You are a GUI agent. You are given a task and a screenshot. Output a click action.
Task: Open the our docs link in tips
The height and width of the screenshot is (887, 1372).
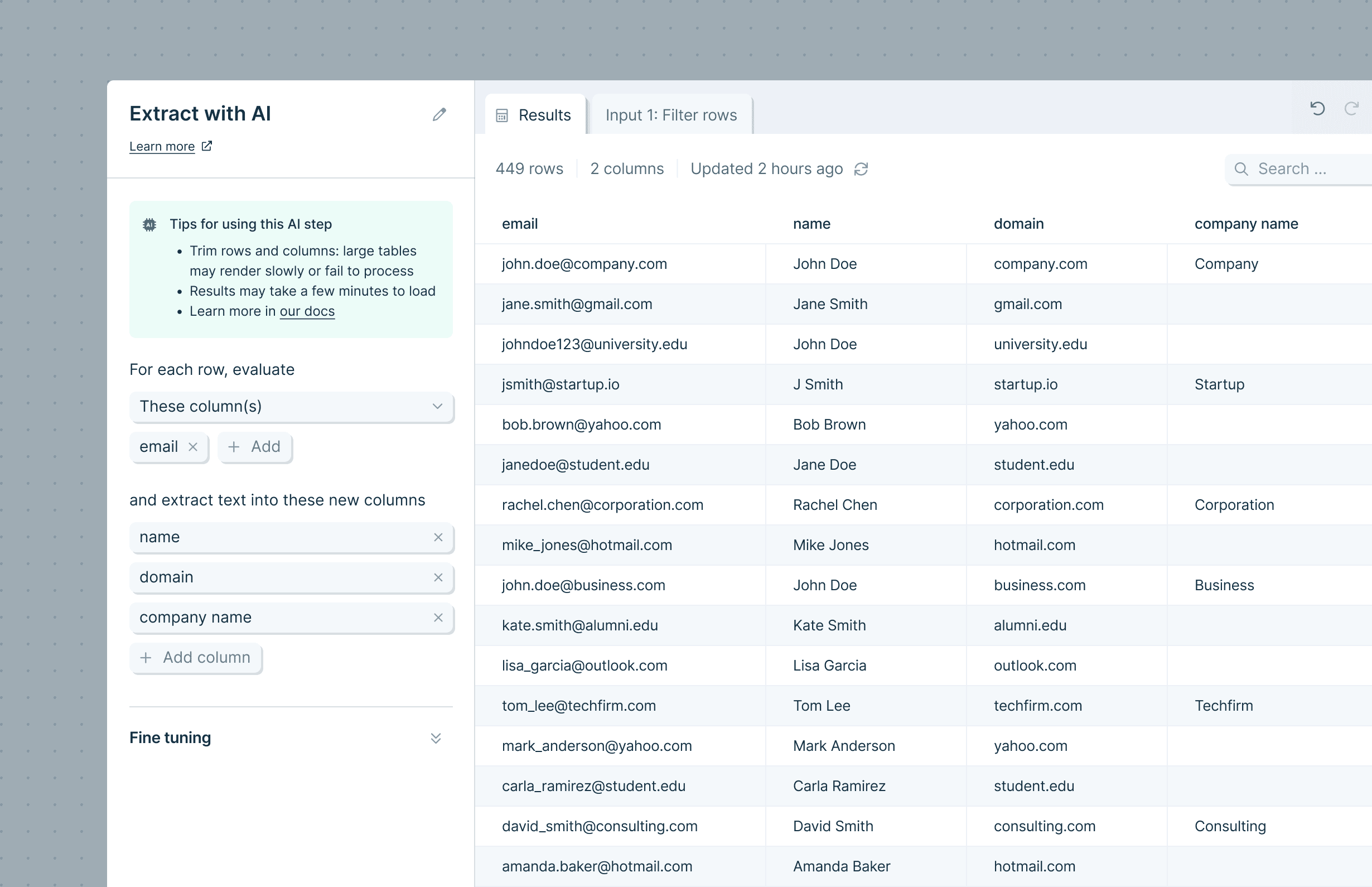point(307,311)
